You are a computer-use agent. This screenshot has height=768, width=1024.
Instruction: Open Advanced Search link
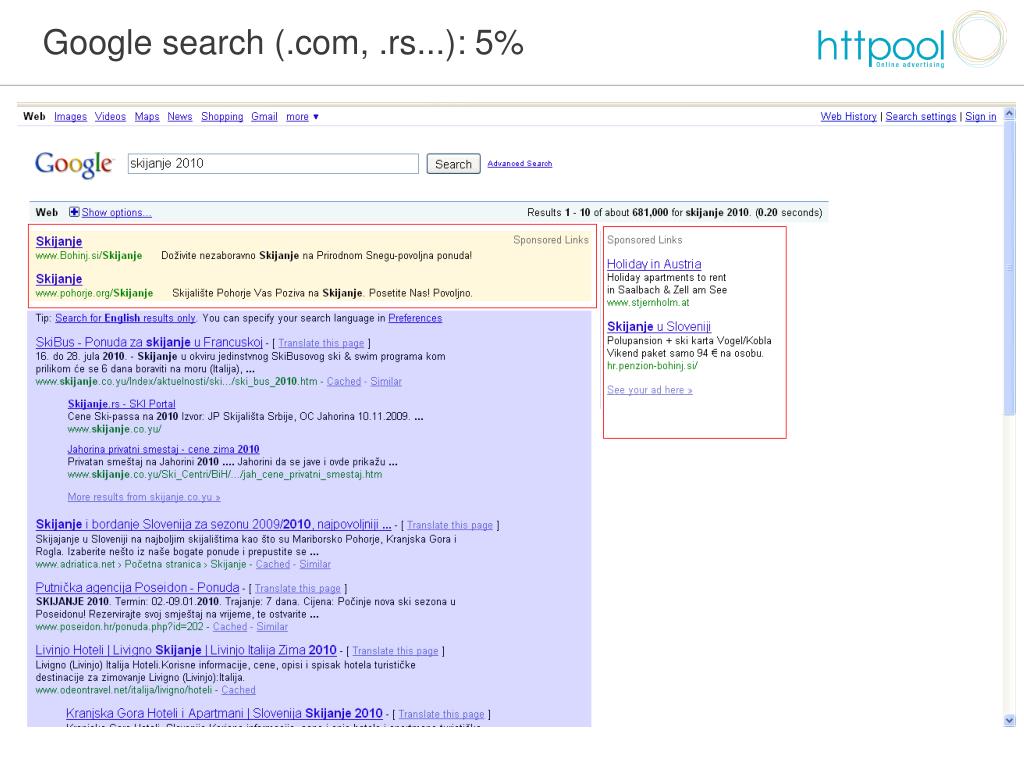click(520, 163)
